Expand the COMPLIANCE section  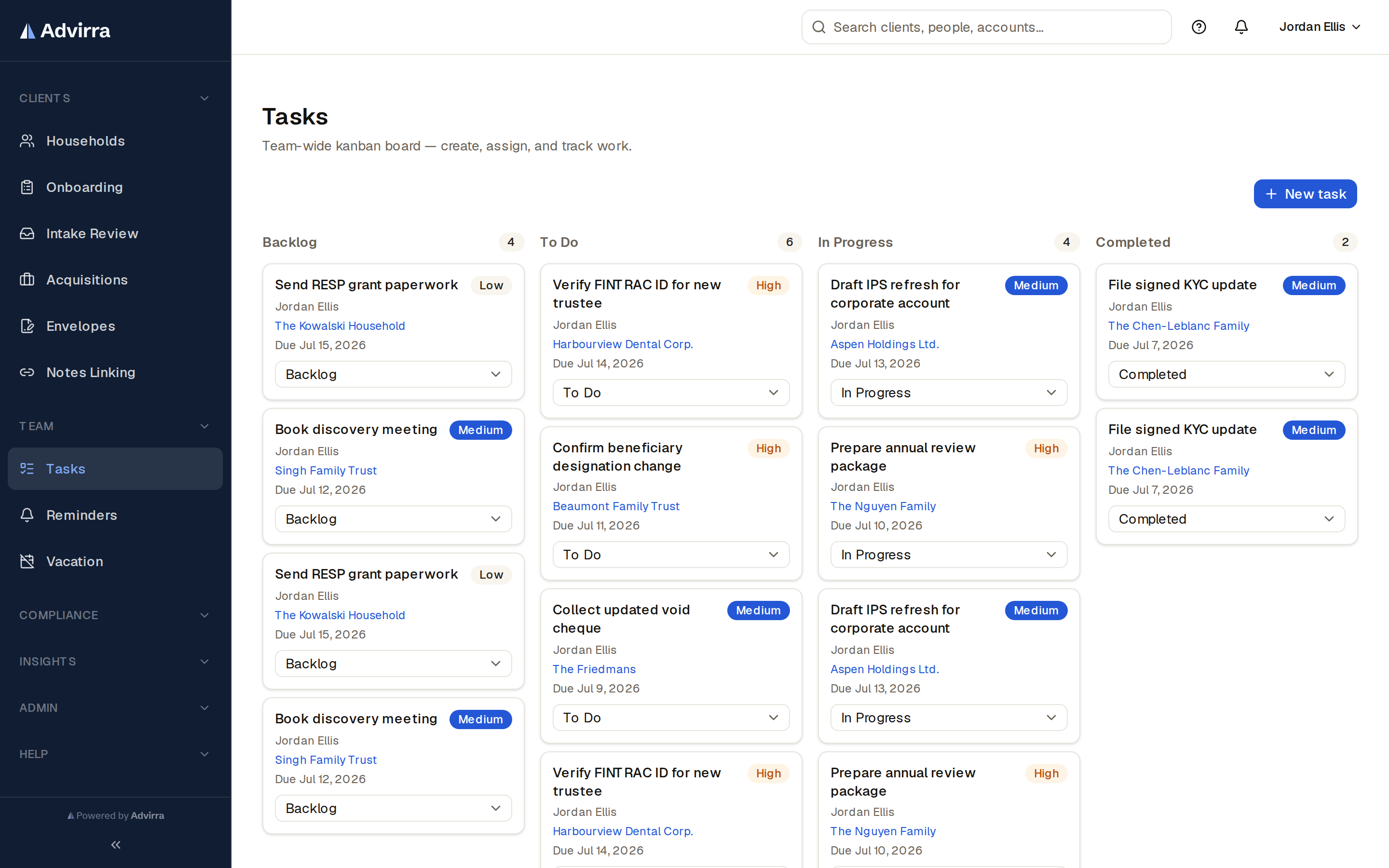(115, 615)
